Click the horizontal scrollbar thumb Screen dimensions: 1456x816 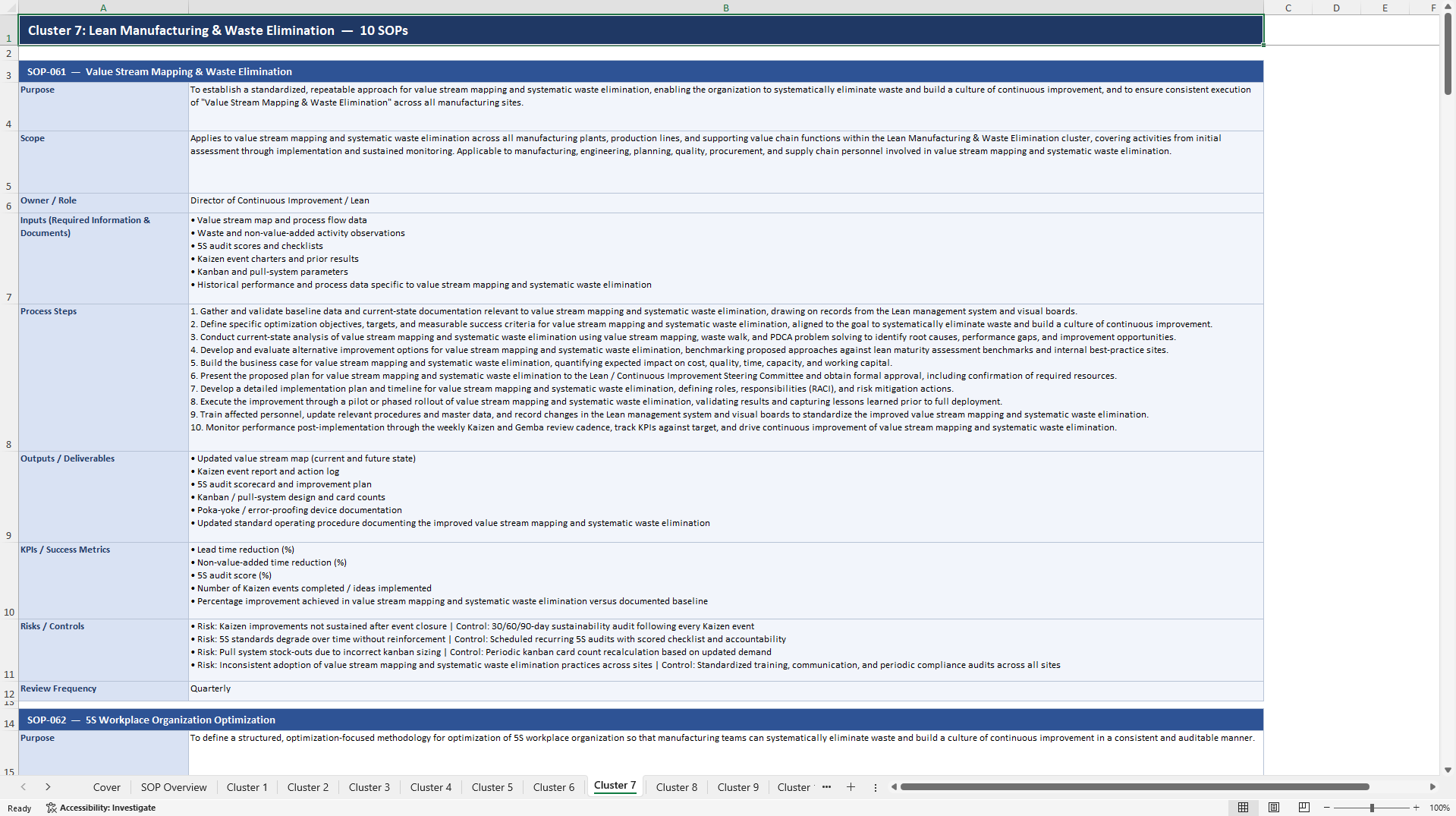tap(1134, 787)
